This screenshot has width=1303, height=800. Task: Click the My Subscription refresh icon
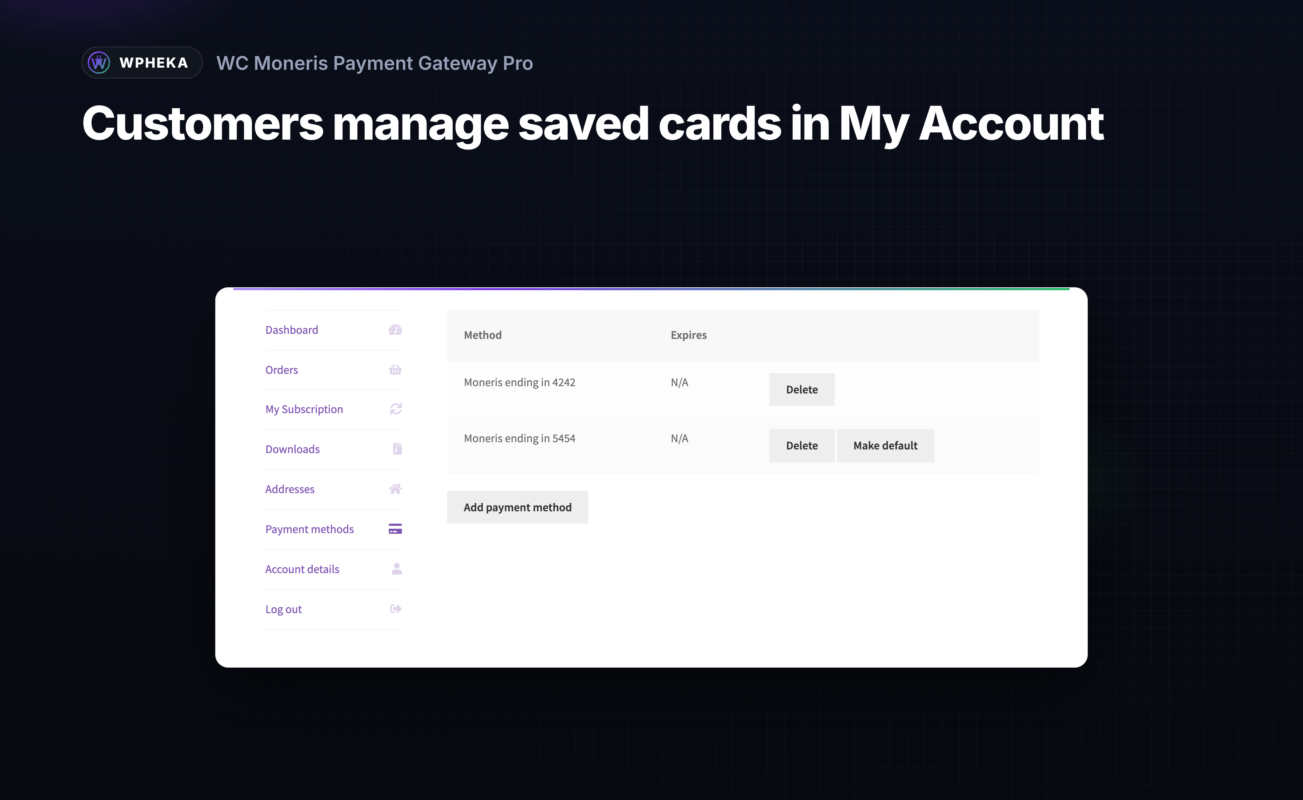point(396,409)
